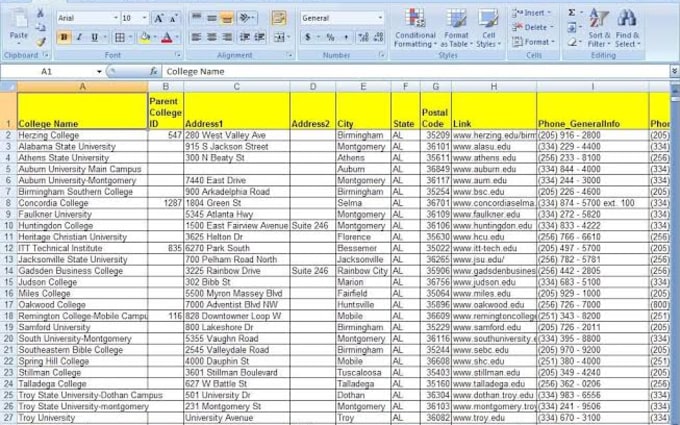This screenshot has width=680, height=425.
Task: Click the Align Text Left icon
Action: point(196,37)
